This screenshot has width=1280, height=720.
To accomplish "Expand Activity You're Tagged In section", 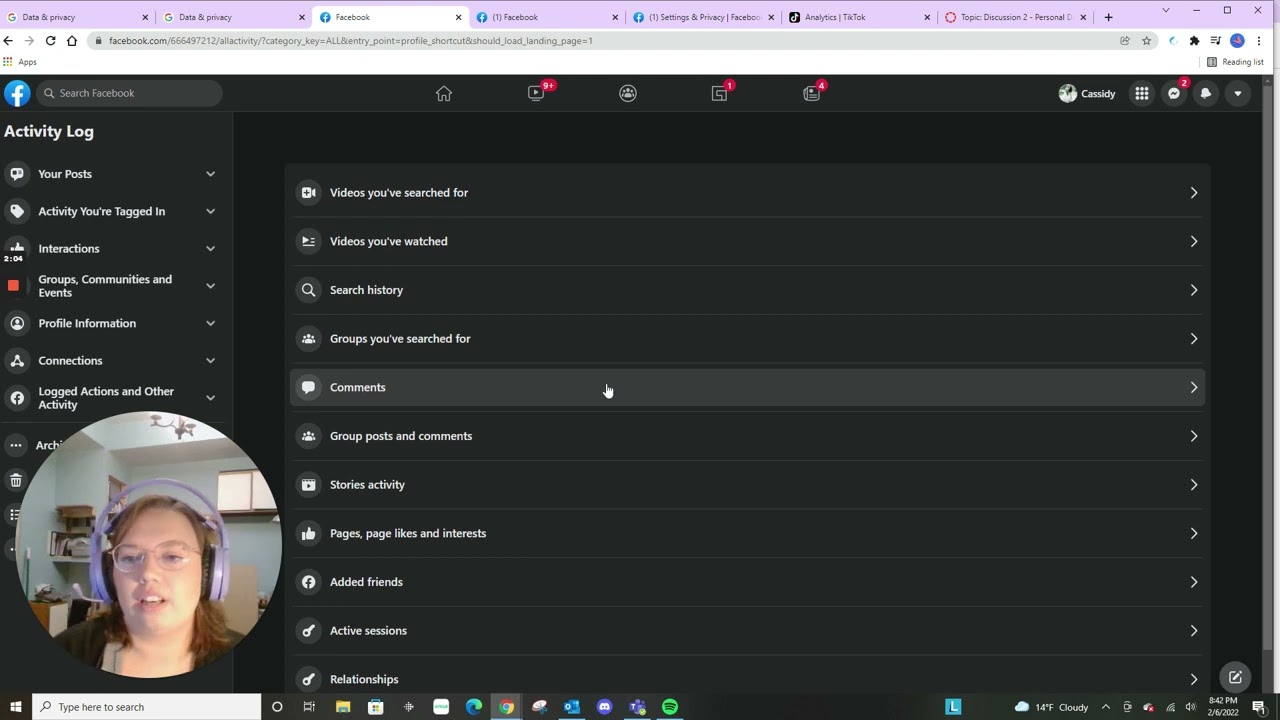I will point(114,211).
